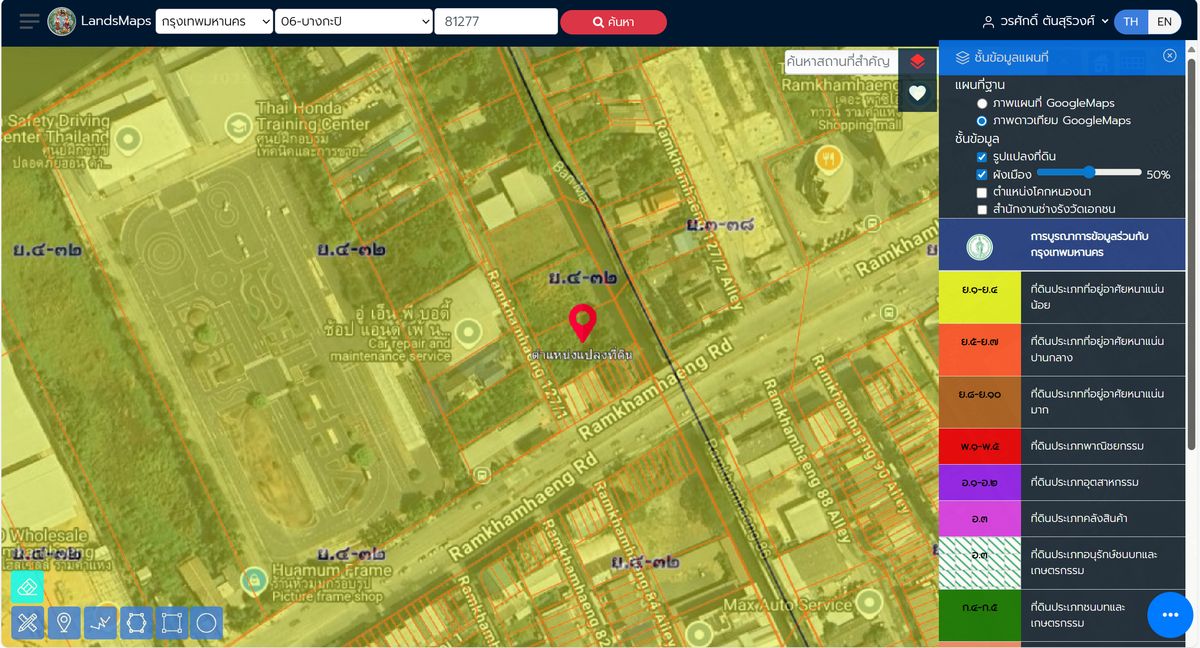This screenshot has width=1200, height=648.
Task: Select the polygon drawing tool
Action: tap(136, 623)
